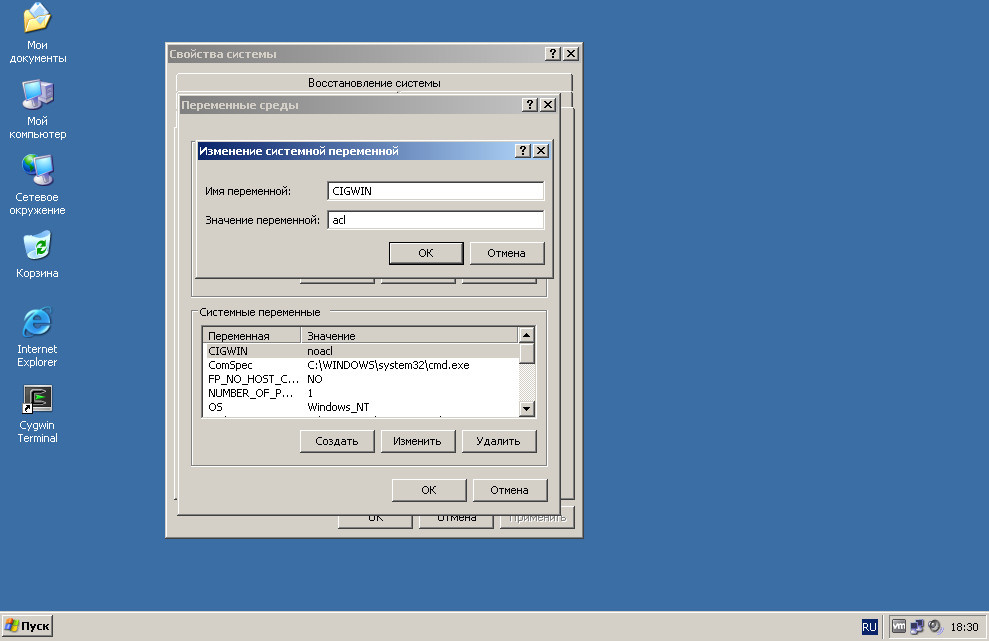Select the FP_NO_HOST_C... variable row
The height and width of the screenshot is (641, 989).
pyautogui.click(x=363, y=379)
